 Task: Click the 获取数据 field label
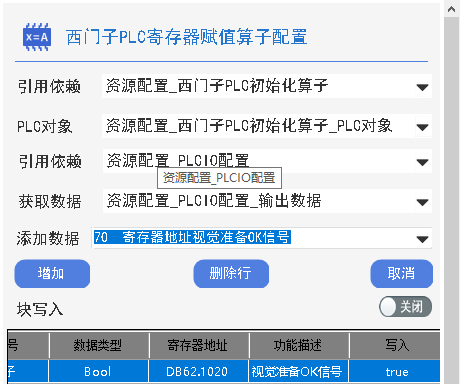click(50, 202)
